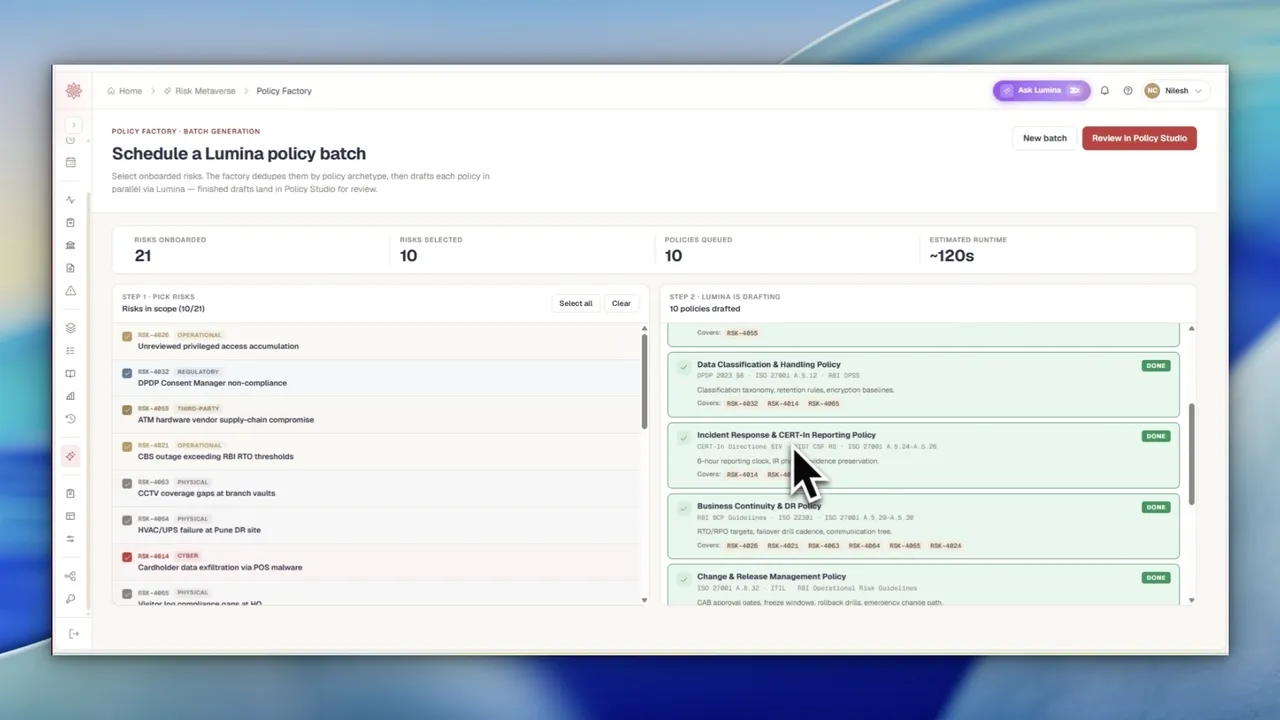The height and width of the screenshot is (720, 1280).
Task: Click the RSK-4032 tag under Data Classification policy
Action: pos(742,404)
